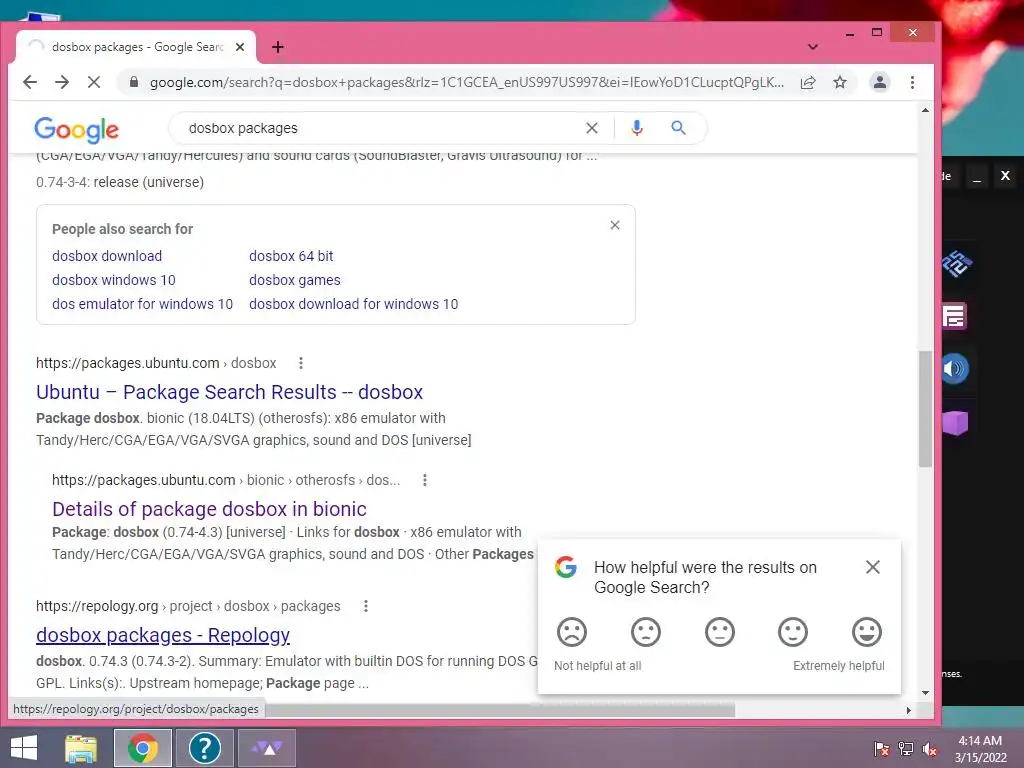
Task: Open a new tab with the plus button
Action: (x=278, y=47)
